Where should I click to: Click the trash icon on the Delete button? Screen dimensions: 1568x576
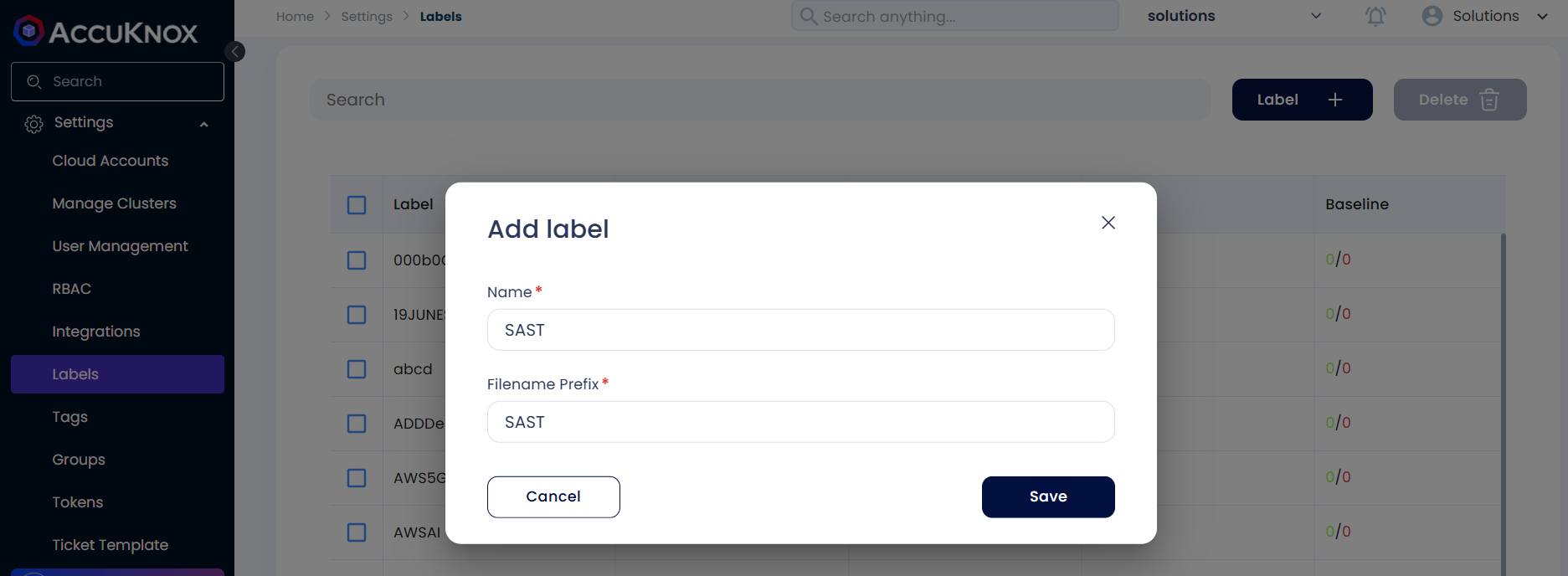(x=1489, y=100)
